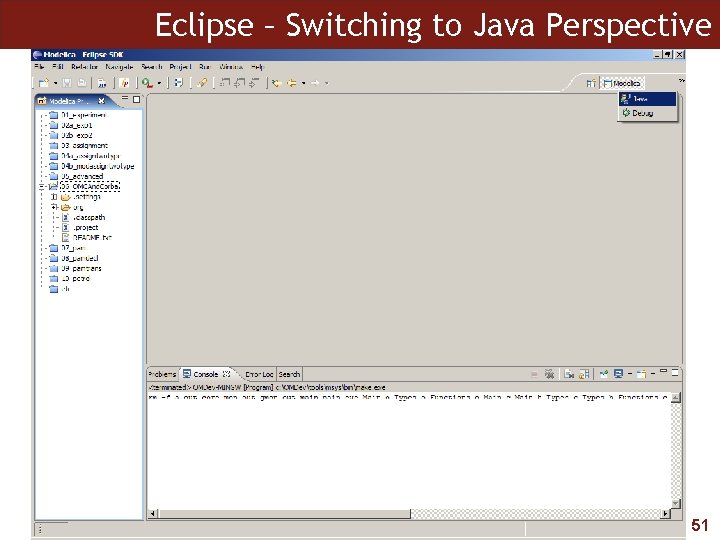The image size is (720, 540).
Task: Click the red-lettered icon left of Run tools
Action: tap(124, 83)
